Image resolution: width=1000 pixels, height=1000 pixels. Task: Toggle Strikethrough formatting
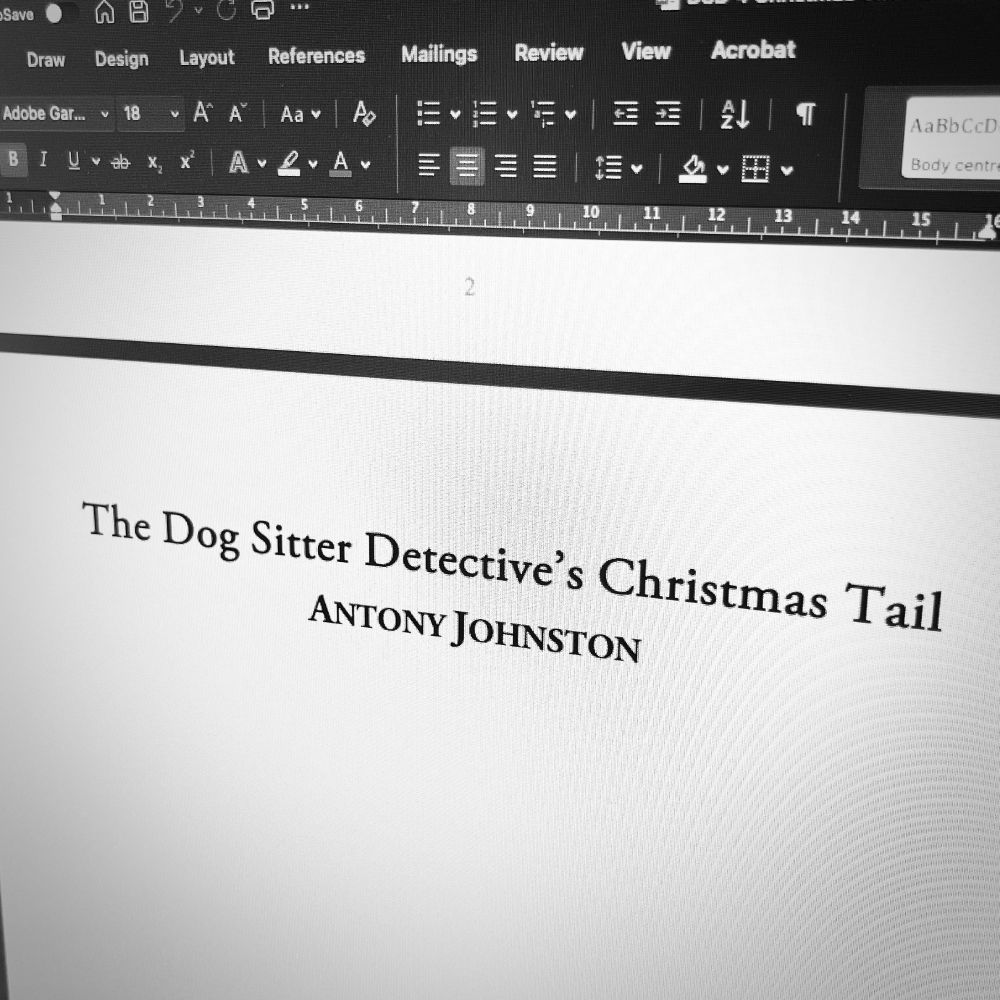[120, 163]
